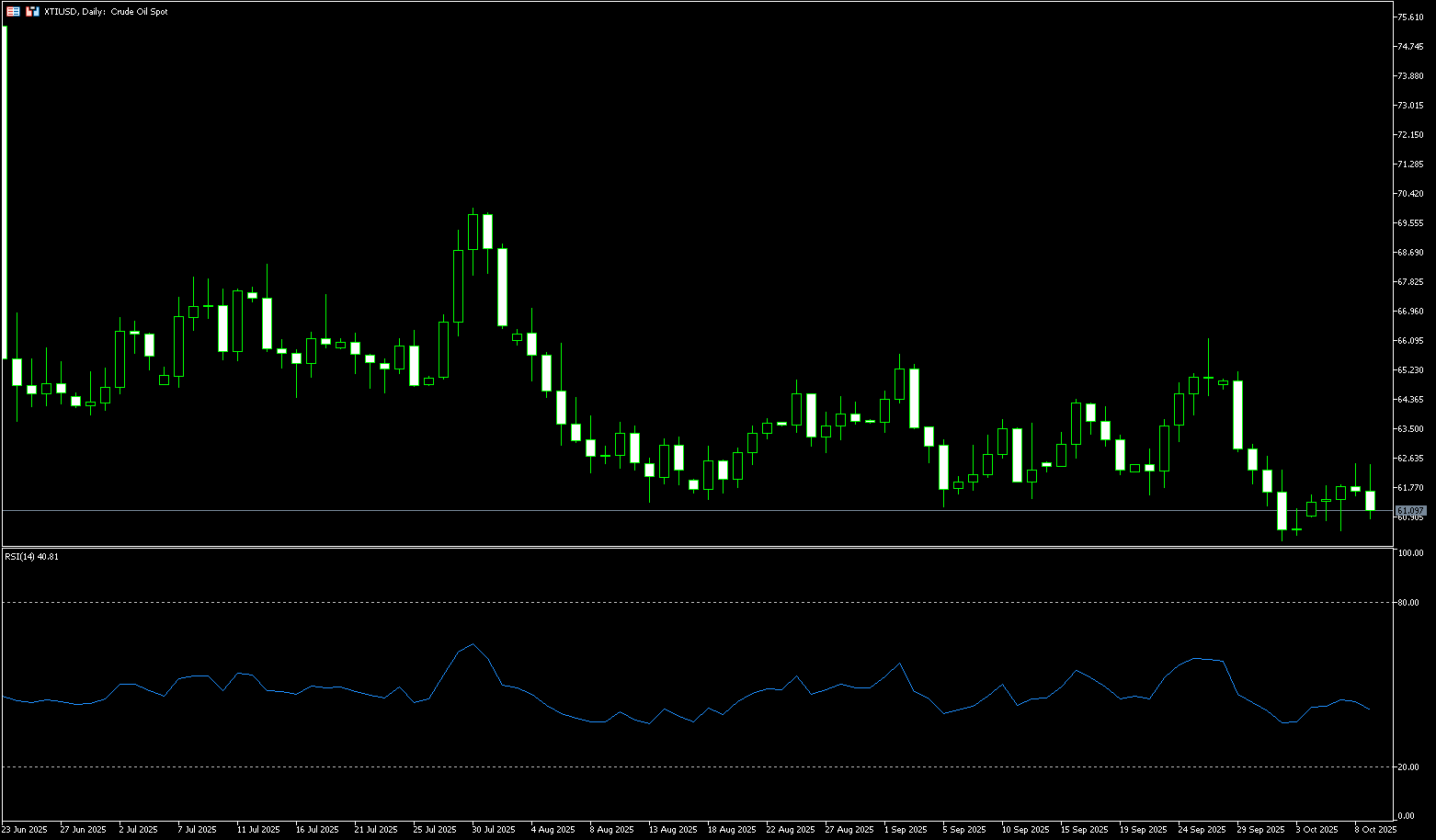Select the 23 Jun 2025 date label
The width and height of the screenshot is (1436, 840).
tap(25, 830)
